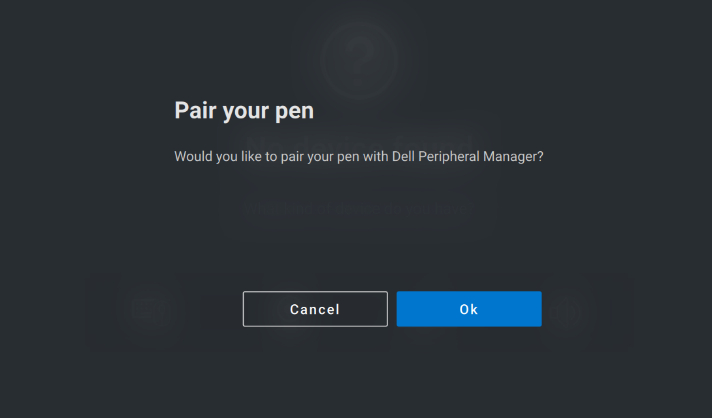The width and height of the screenshot is (712, 418).
Task: Select Cancel in the Pair your pen dialog
Action: (x=315, y=309)
